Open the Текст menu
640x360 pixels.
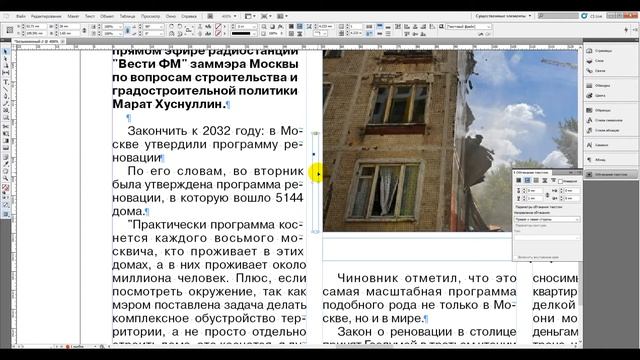click(x=90, y=16)
